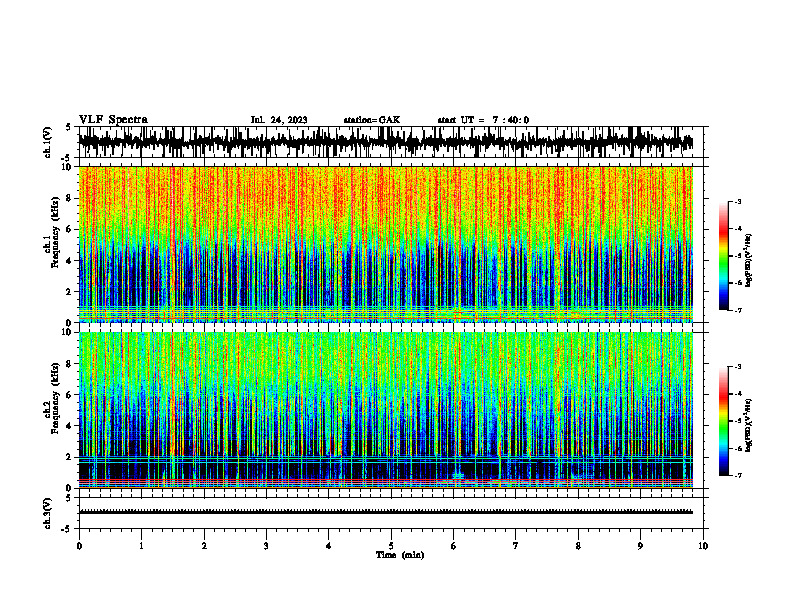Click time axis tick label "7"
Image resolution: width=792 pixels, height=612 pixels.
tap(516, 546)
